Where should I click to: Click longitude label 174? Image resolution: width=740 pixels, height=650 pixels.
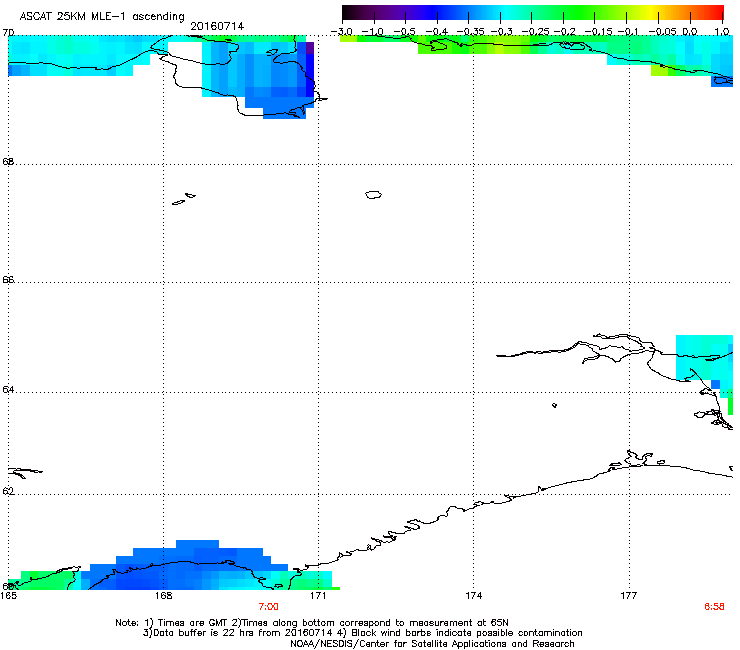click(473, 596)
